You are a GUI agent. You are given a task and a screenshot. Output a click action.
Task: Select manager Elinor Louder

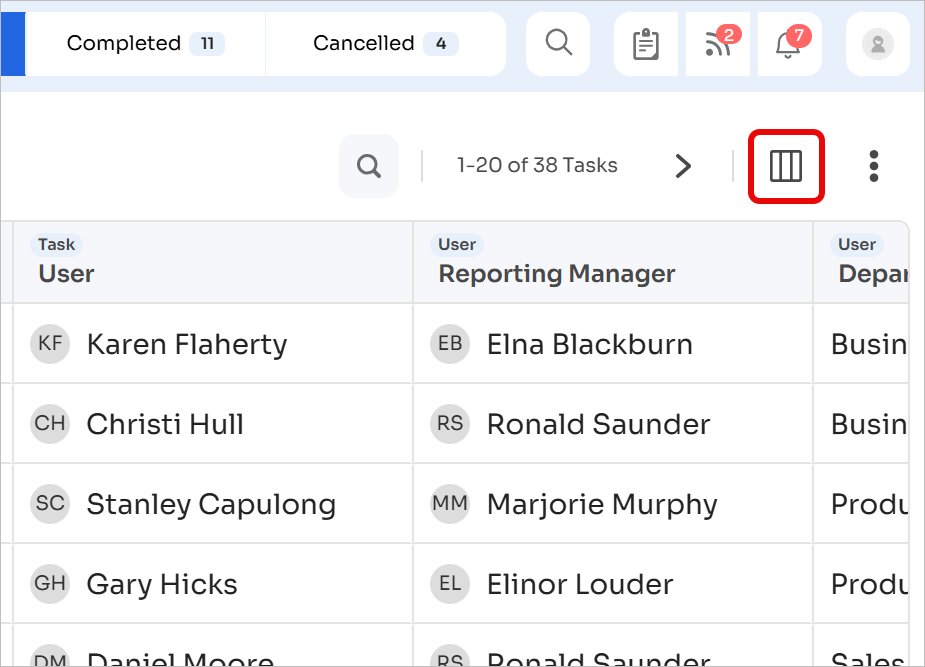point(580,584)
